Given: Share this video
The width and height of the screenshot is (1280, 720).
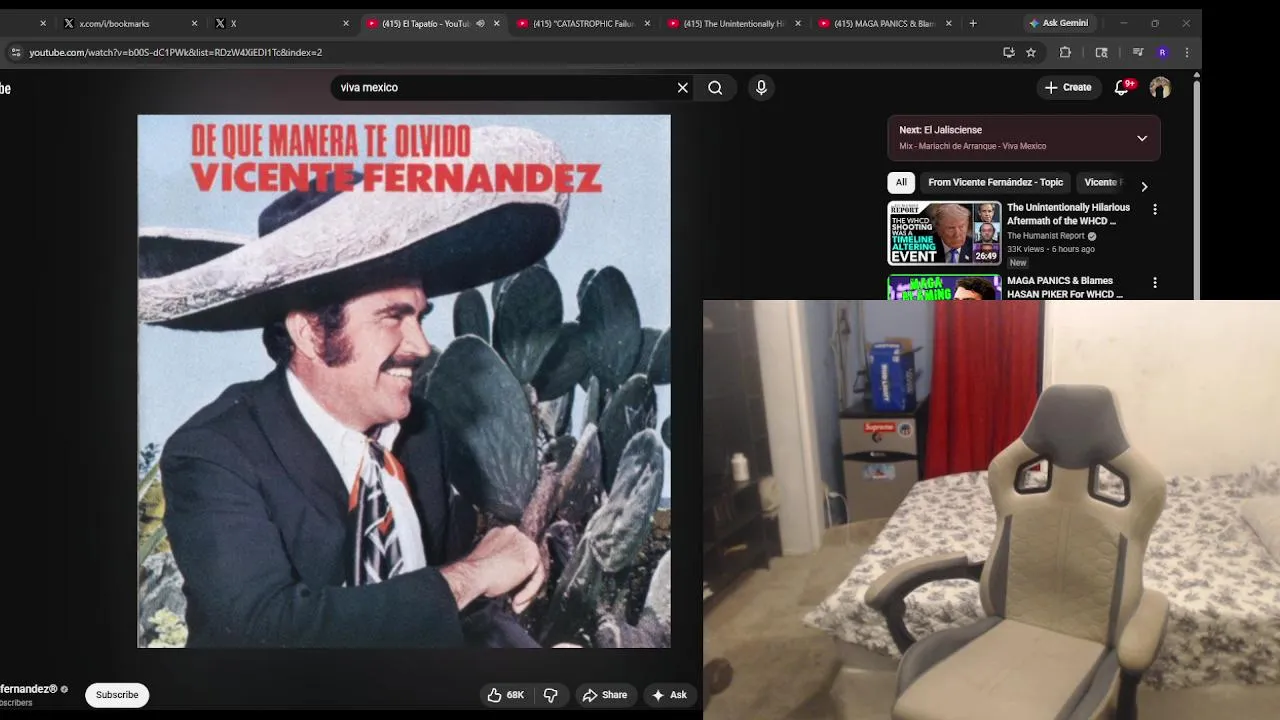Looking at the screenshot, I should click(605, 695).
